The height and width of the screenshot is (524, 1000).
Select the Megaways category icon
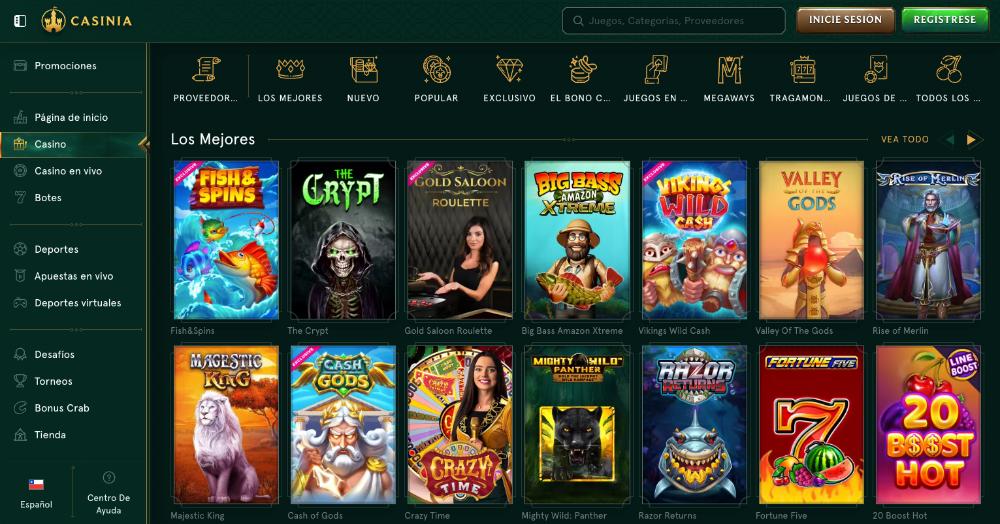(x=729, y=69)
